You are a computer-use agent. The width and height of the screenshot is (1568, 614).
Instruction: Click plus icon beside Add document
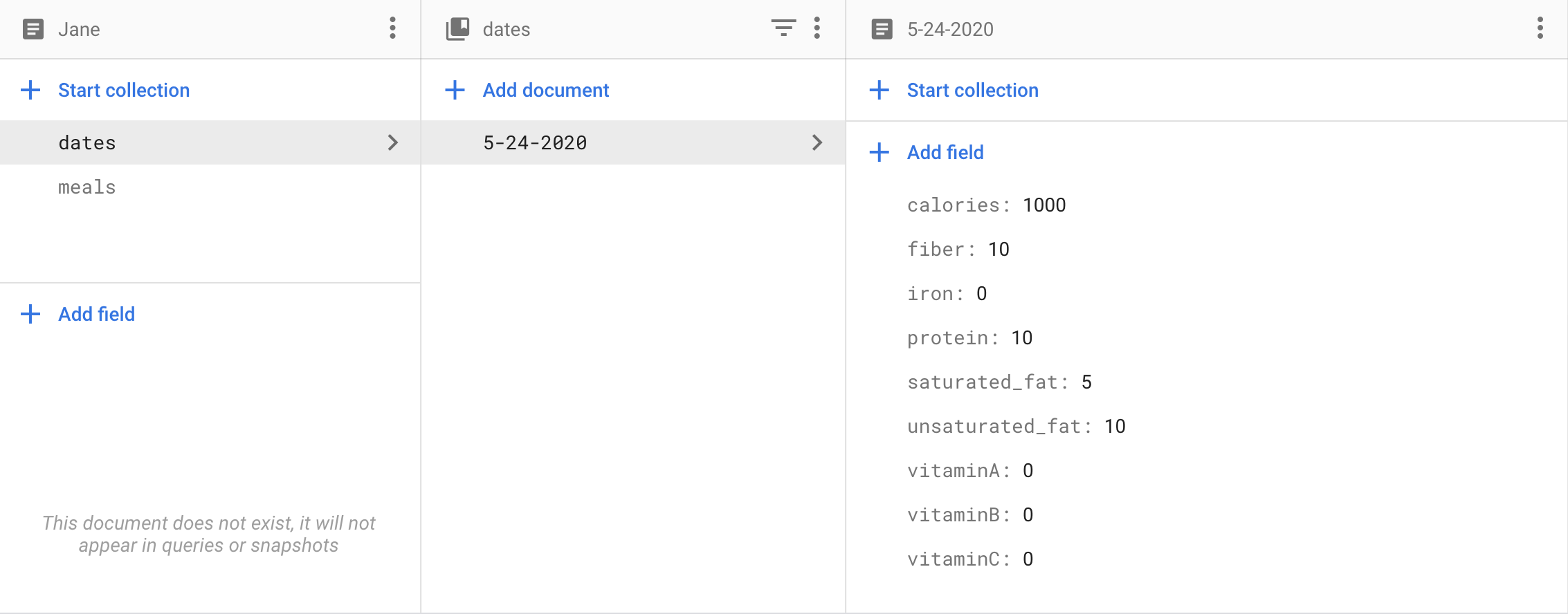[455, 90]
